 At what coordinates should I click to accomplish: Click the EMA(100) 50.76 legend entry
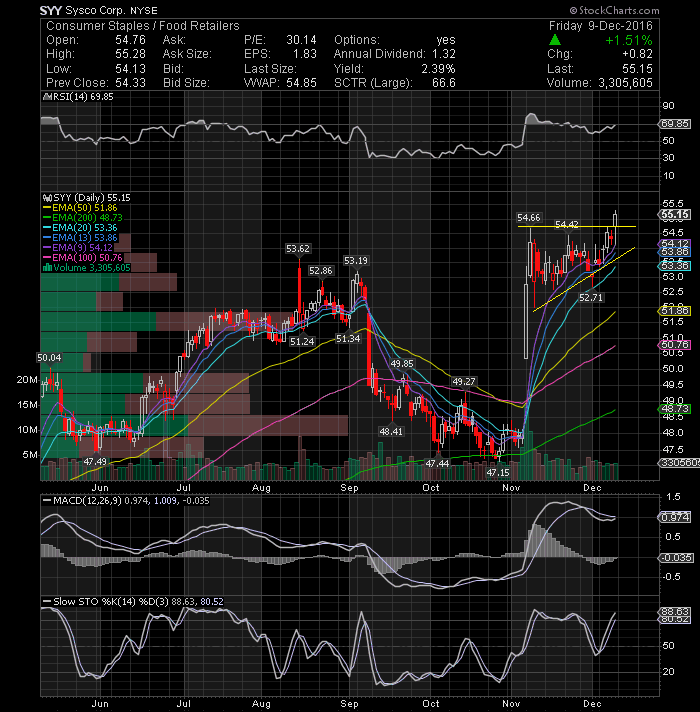tap(83, 257)
